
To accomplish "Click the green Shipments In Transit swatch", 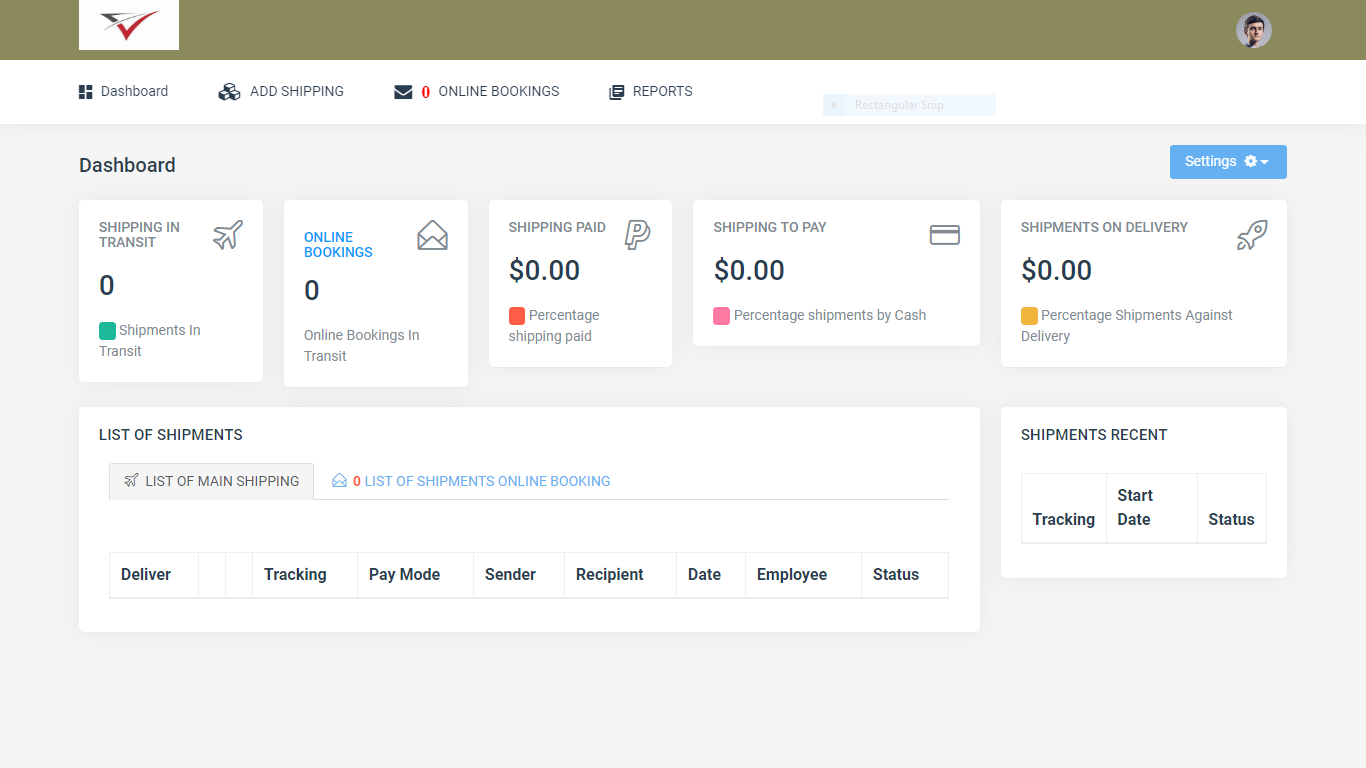I will pyautogui.click(x=107, y=331).
